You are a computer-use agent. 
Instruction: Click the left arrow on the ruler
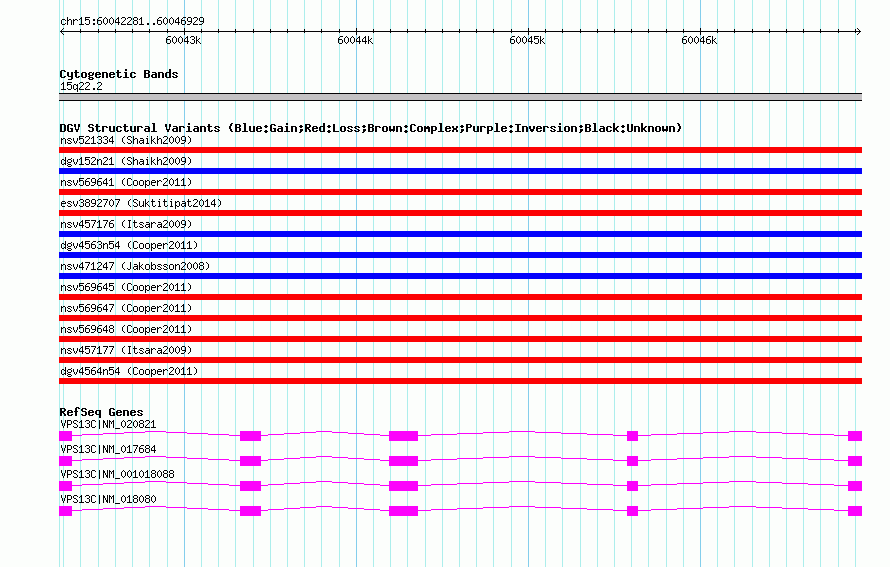click(62, 32)
